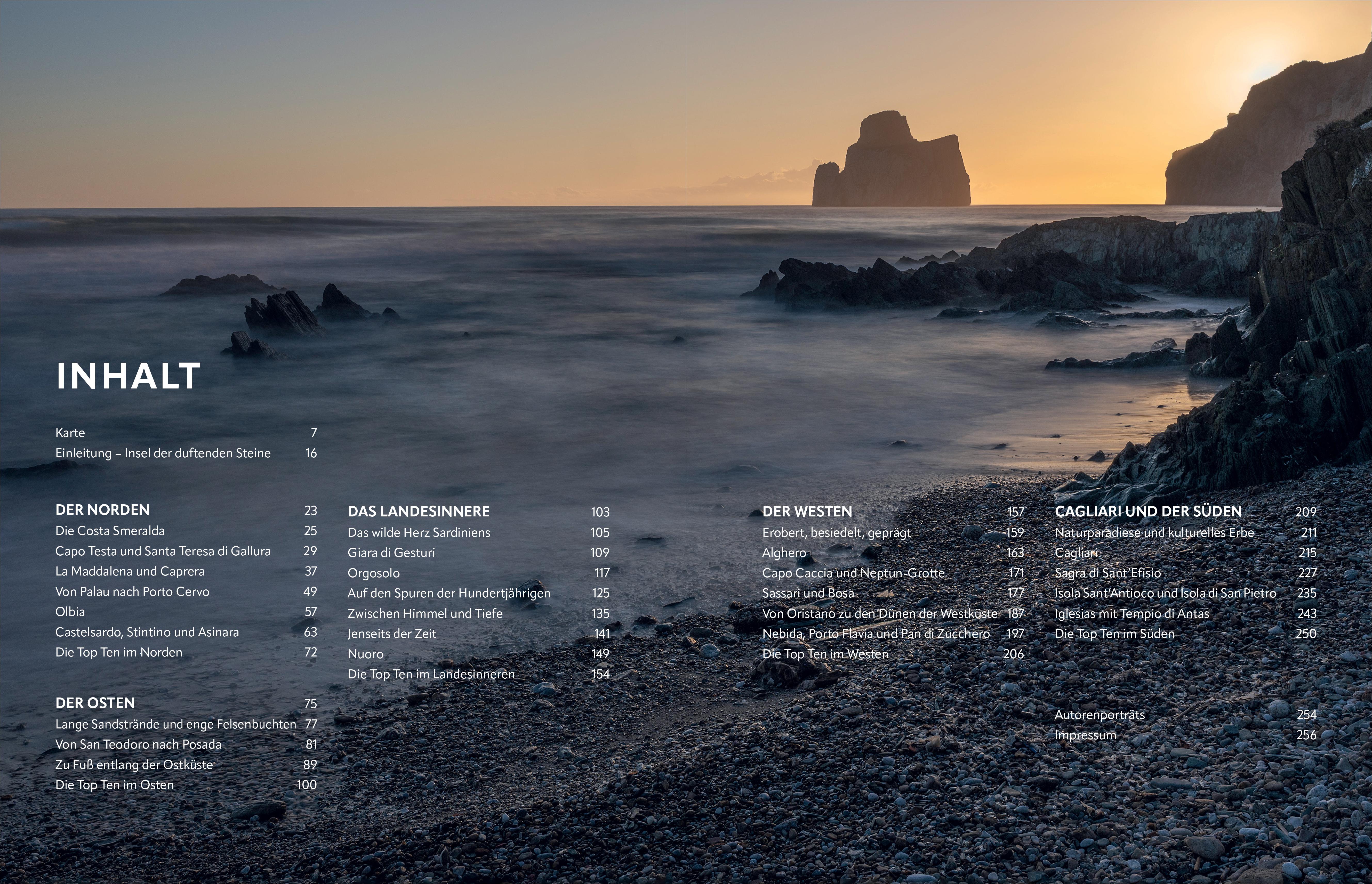The image size is (1372, 884).
Task: Open the Orgosolo chapter entry
Action: [x=374, y=573]
